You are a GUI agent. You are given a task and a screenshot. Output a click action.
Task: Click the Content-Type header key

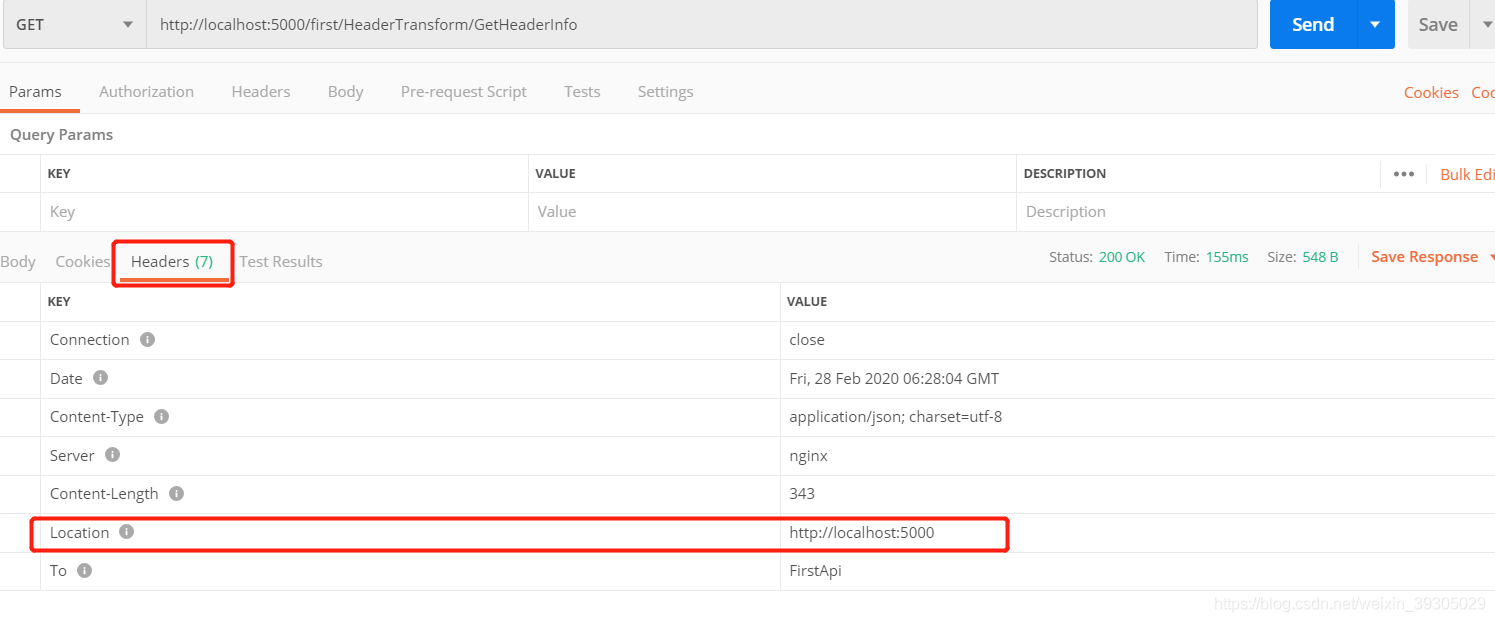97,417
